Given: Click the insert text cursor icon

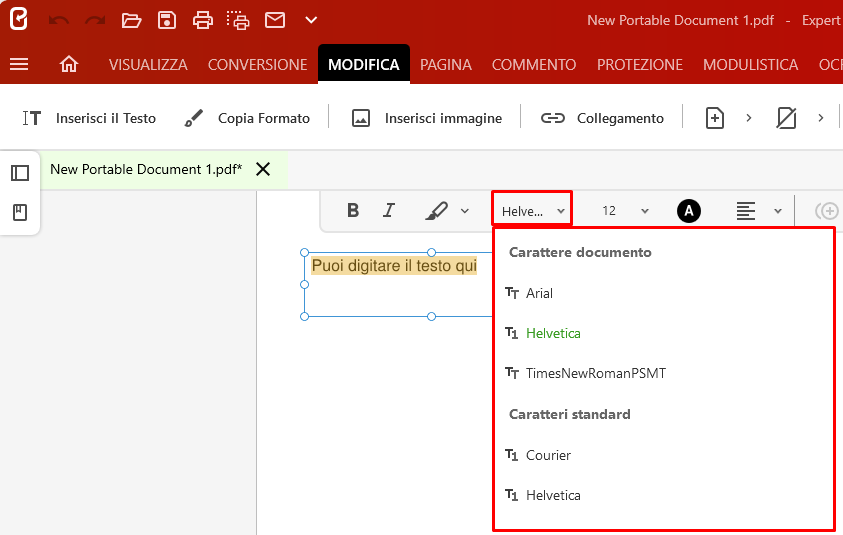Looking at the screenshot, I should (32, 118).
